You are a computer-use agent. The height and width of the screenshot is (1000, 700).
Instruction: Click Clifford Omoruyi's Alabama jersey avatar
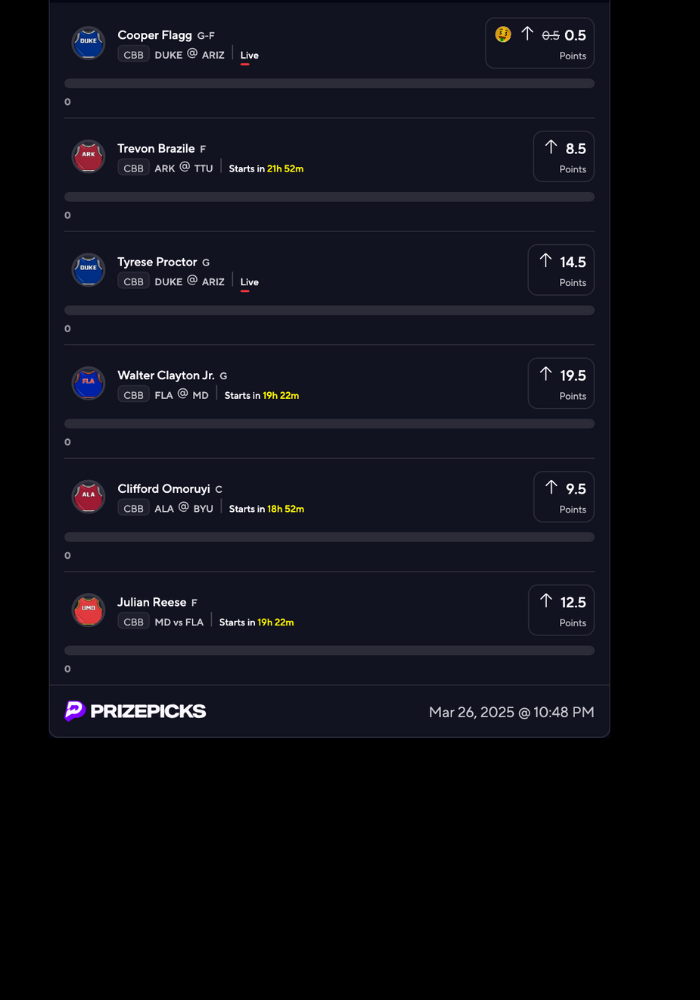click(88, 497)
